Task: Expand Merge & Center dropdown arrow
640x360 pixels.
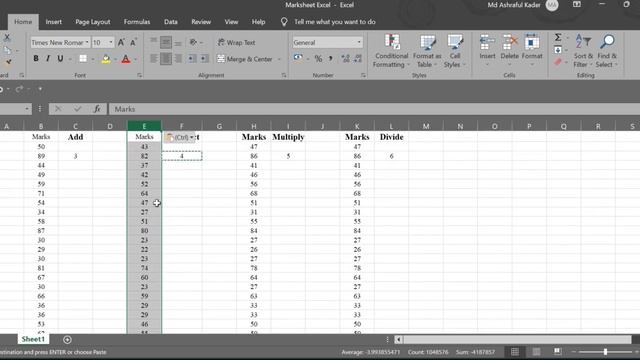Action: (x=280, y=59)
